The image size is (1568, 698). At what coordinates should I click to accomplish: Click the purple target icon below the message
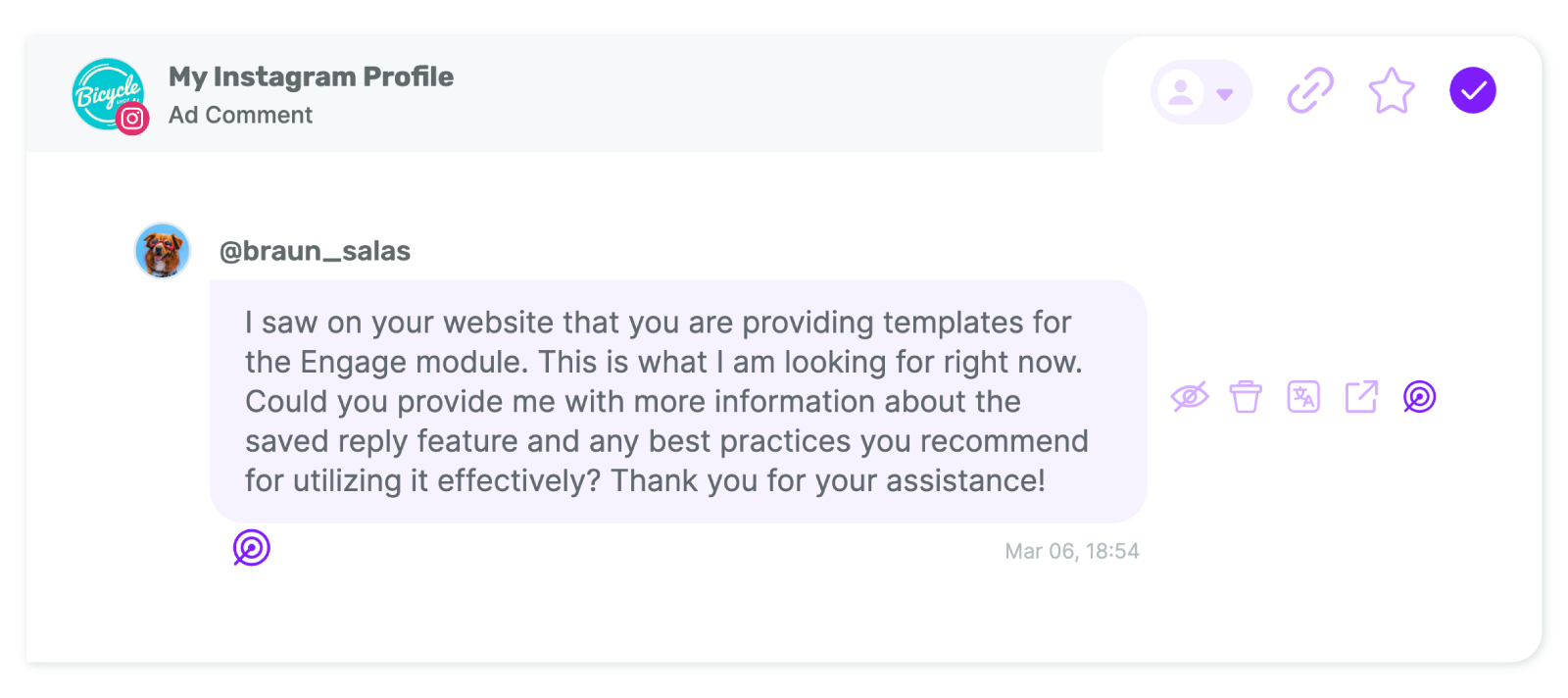(251, 548)
